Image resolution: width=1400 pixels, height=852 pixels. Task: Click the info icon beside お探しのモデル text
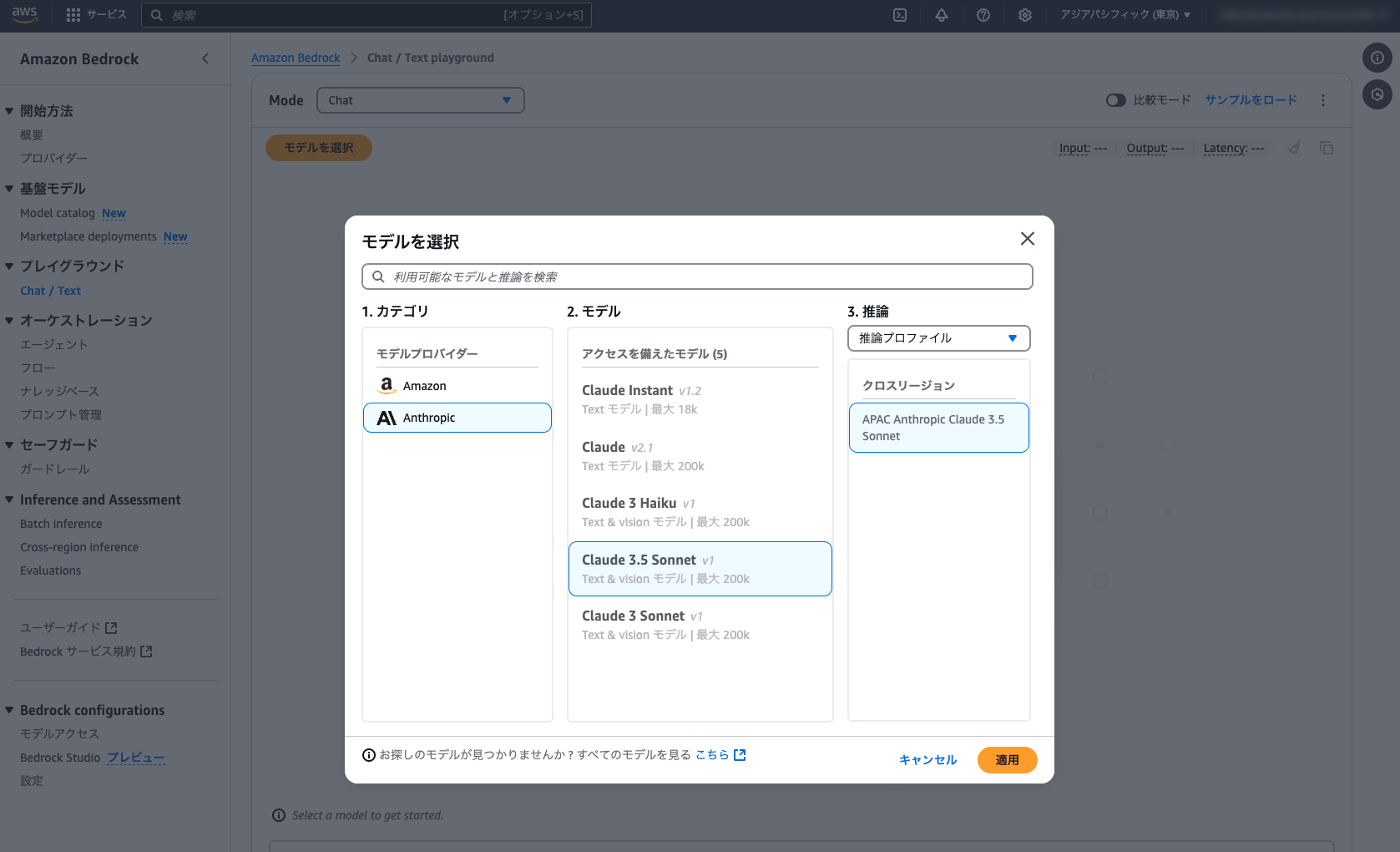coord(369,755)
